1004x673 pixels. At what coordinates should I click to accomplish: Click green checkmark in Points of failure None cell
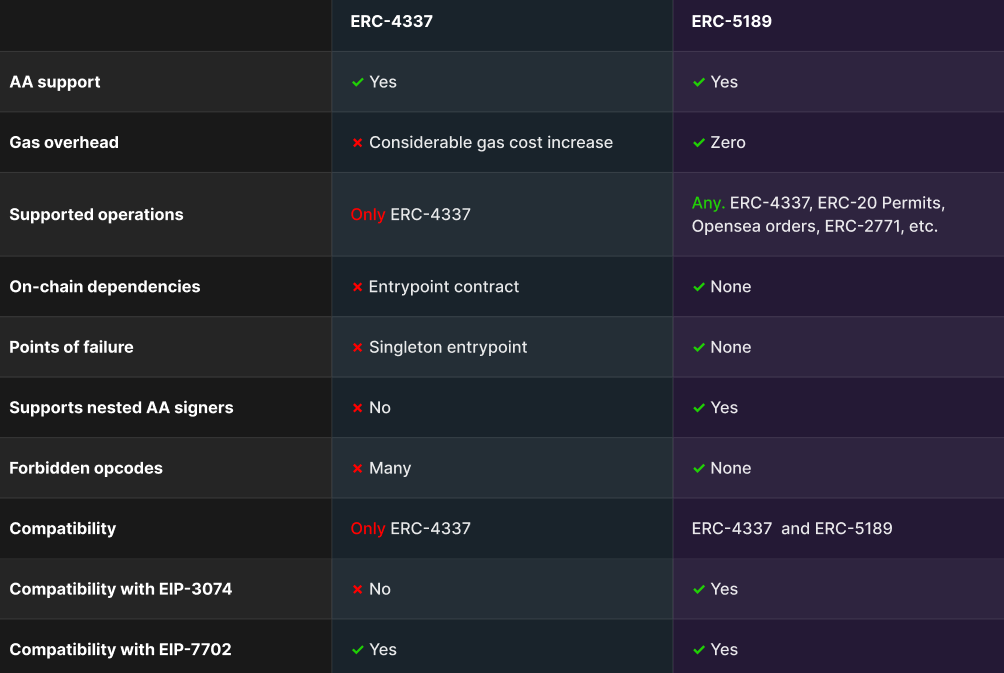[x=699, y=348]
